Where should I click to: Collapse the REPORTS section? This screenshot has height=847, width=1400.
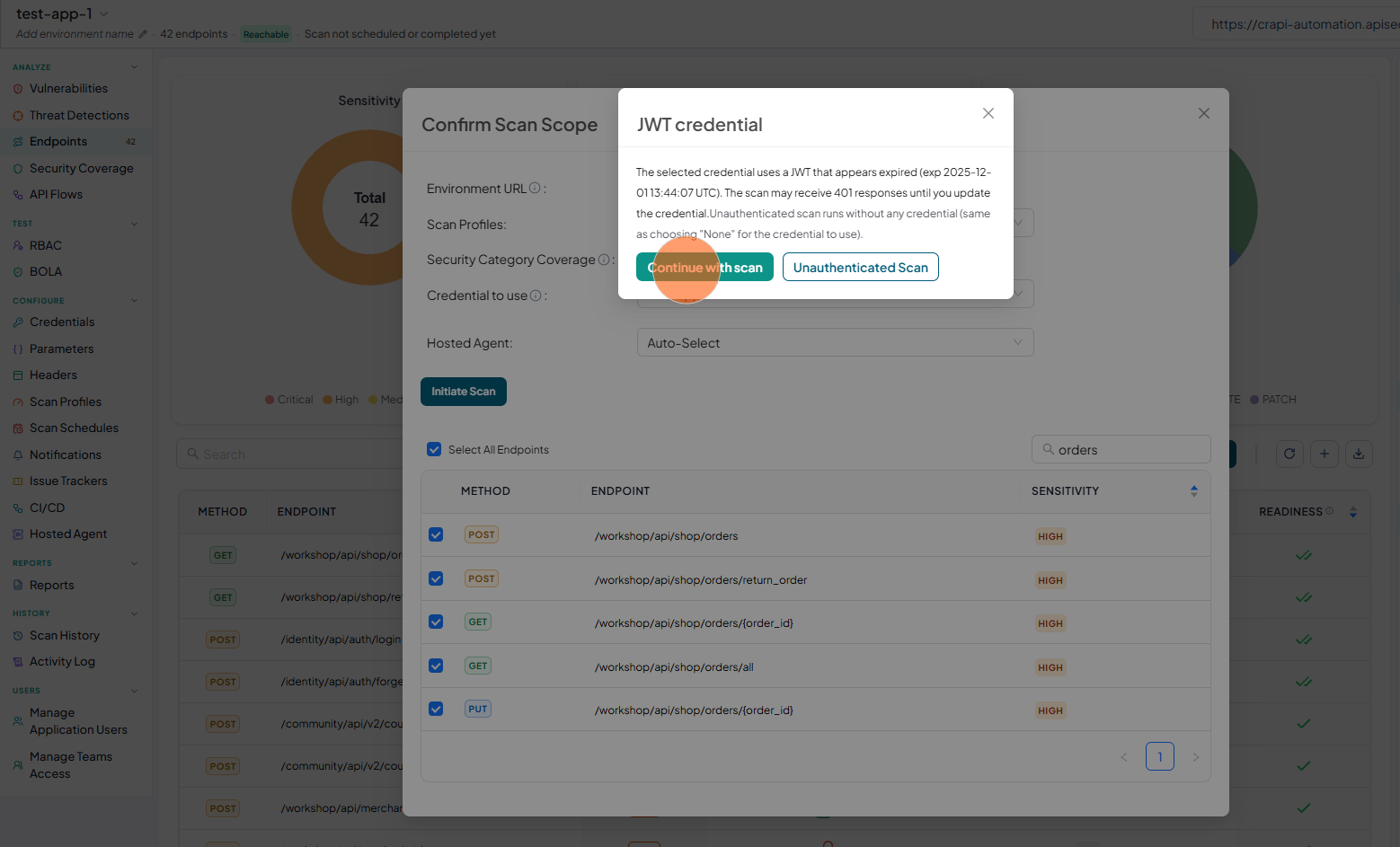tap(135, 563)
